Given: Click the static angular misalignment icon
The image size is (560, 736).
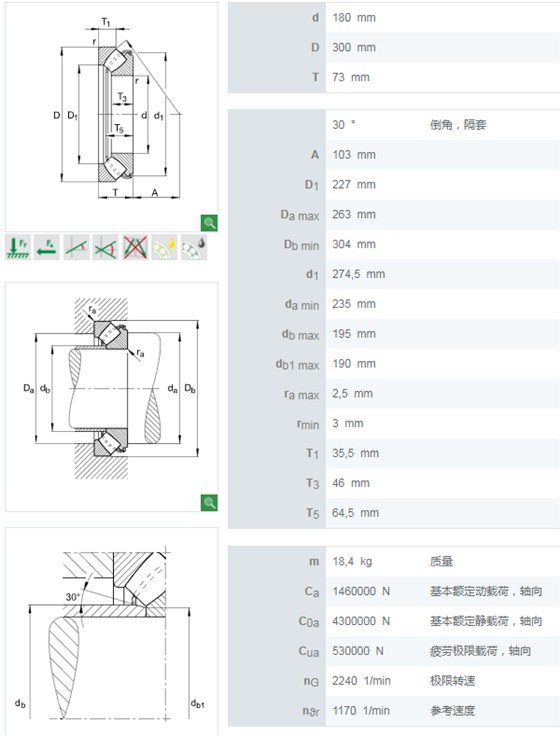Looking at the screenshot, I should click(77, 246).
